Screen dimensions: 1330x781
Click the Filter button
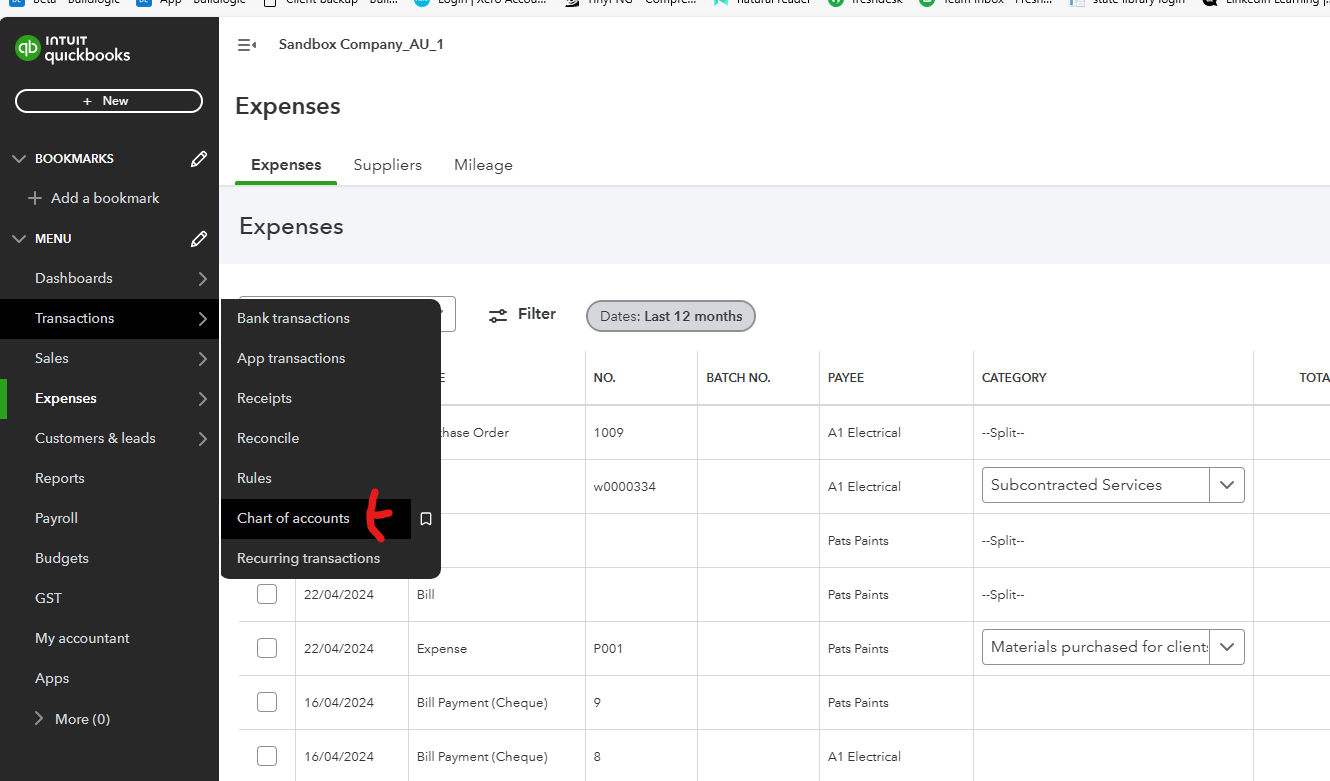pos(522,315)
